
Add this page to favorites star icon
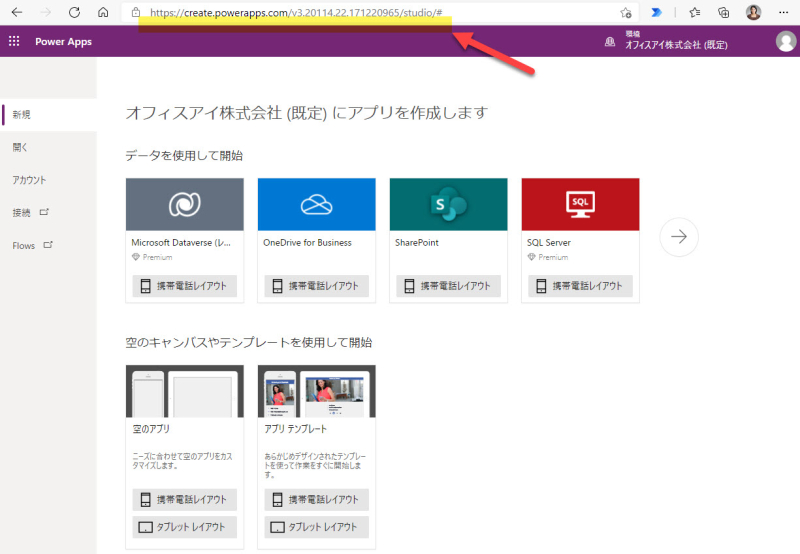tap(626, 13)
